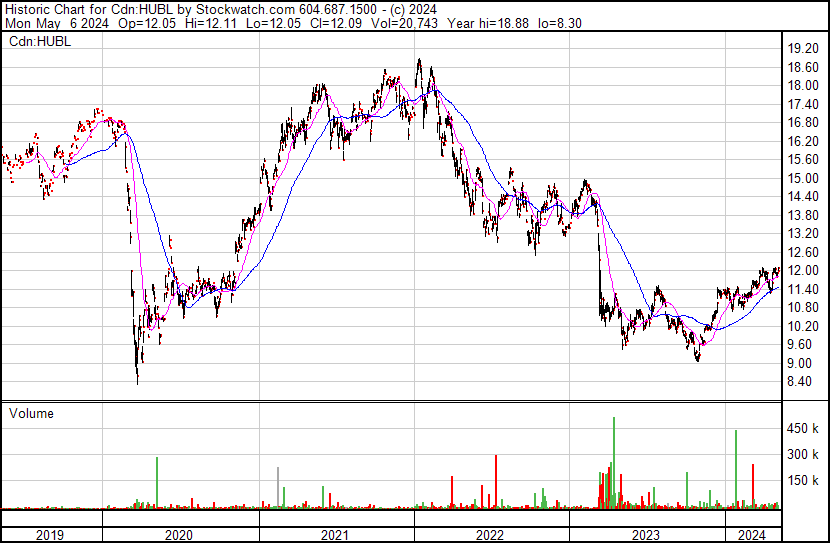The width and height of the screenshot is (830, 543).
Task: Select the 2024 year label on the time axis
Action: tap(752, 535)
